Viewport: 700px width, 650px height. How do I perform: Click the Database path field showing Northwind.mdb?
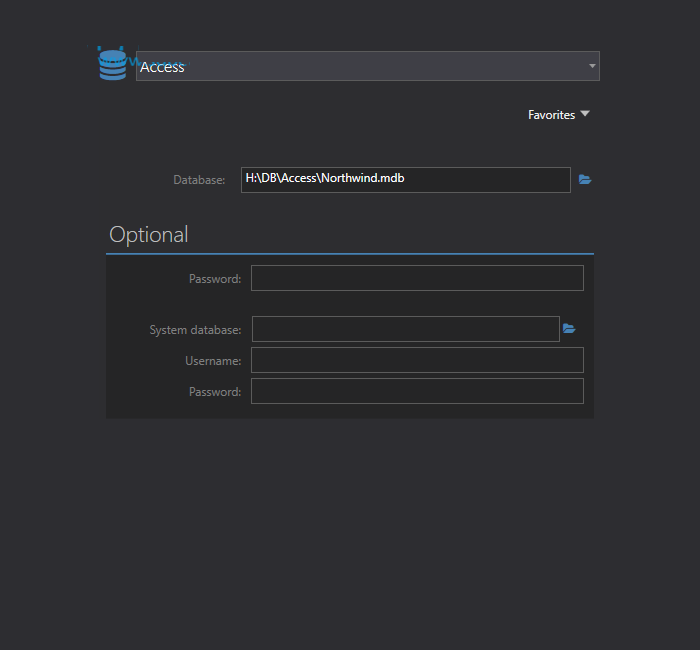pyautogui.click(x=405, y=180)
